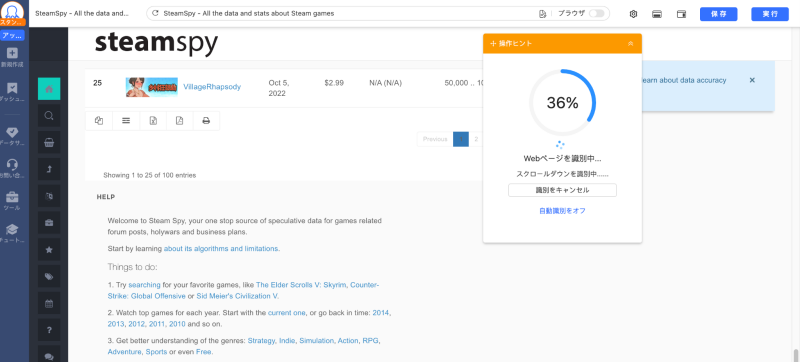Open the Simulation genre link
Viewport: 800px width, 362px height.
coord(316,341)
